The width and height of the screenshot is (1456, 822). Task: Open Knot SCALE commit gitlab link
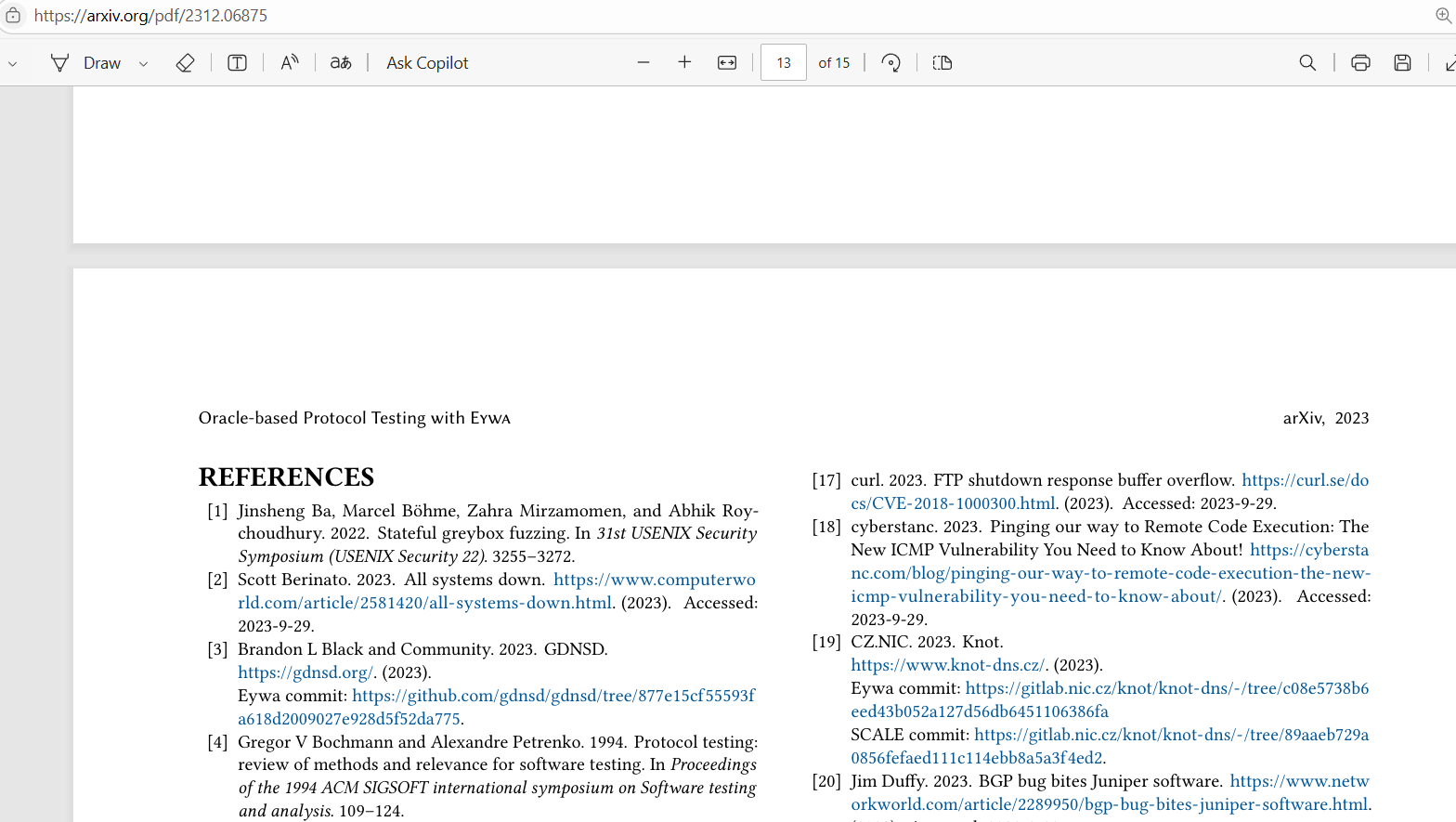coord(1110,746)
